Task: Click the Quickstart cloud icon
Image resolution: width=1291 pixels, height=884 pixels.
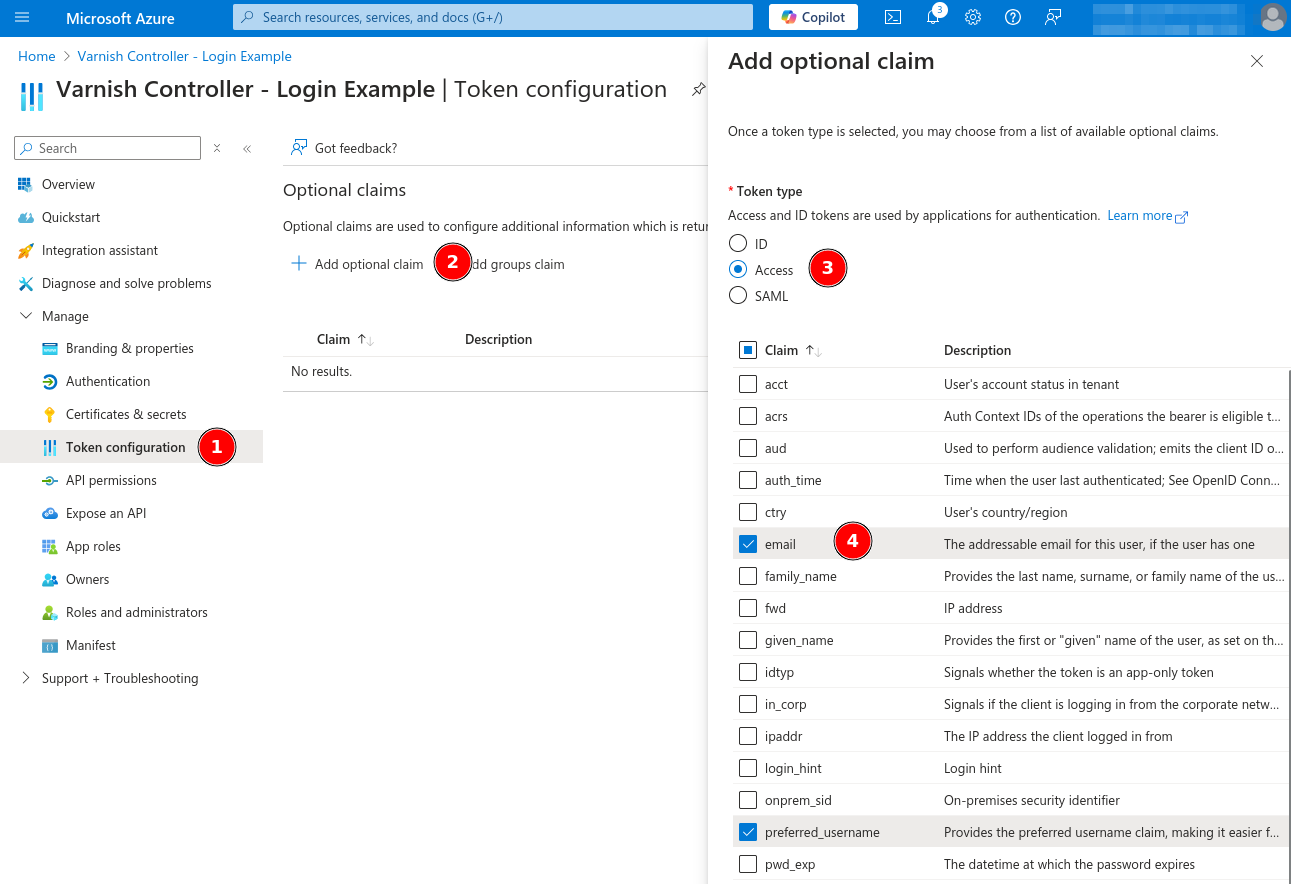Action: (x=25, y=217)
